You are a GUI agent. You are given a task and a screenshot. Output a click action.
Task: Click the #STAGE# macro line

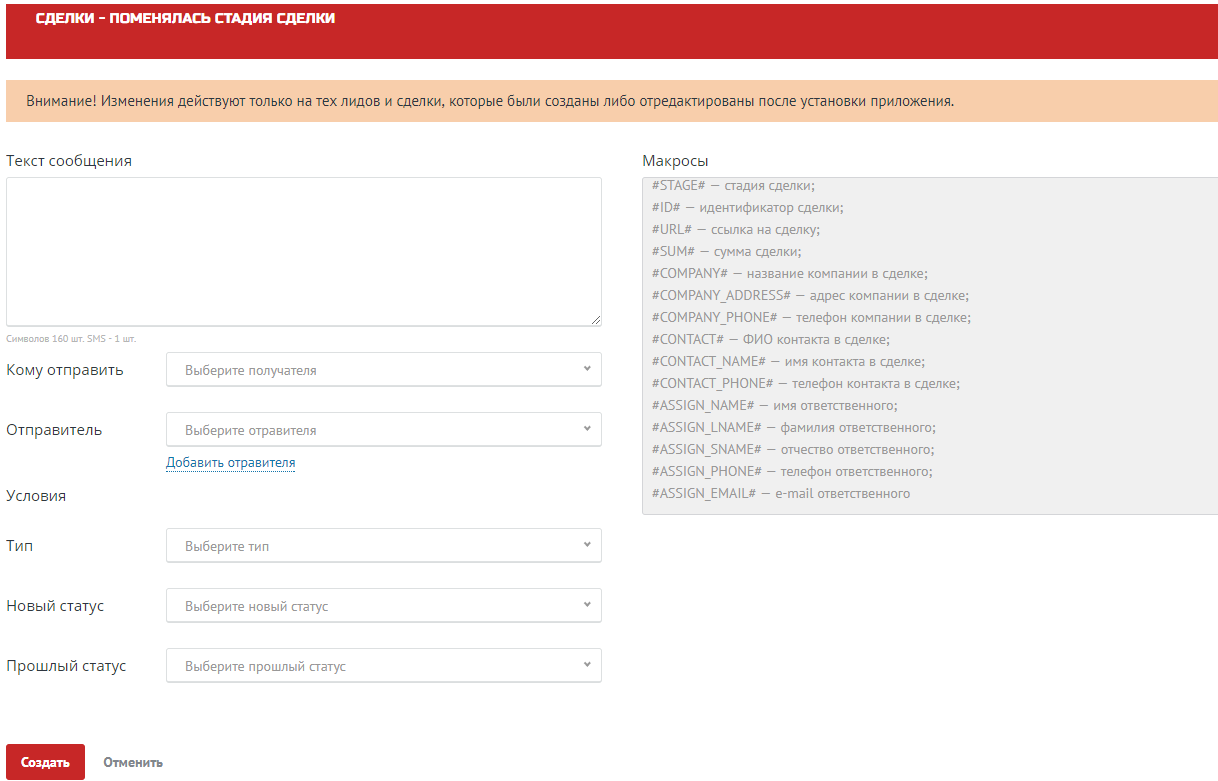click(x=734, y=185)
